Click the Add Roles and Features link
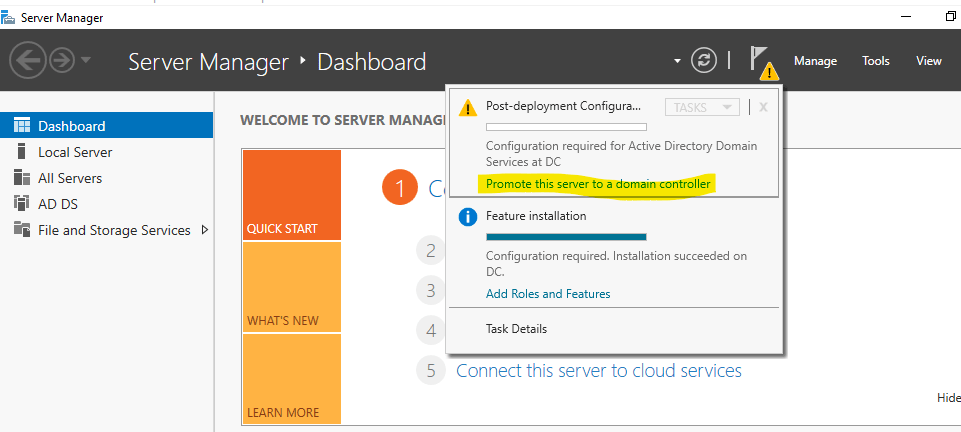 point(547,294)
